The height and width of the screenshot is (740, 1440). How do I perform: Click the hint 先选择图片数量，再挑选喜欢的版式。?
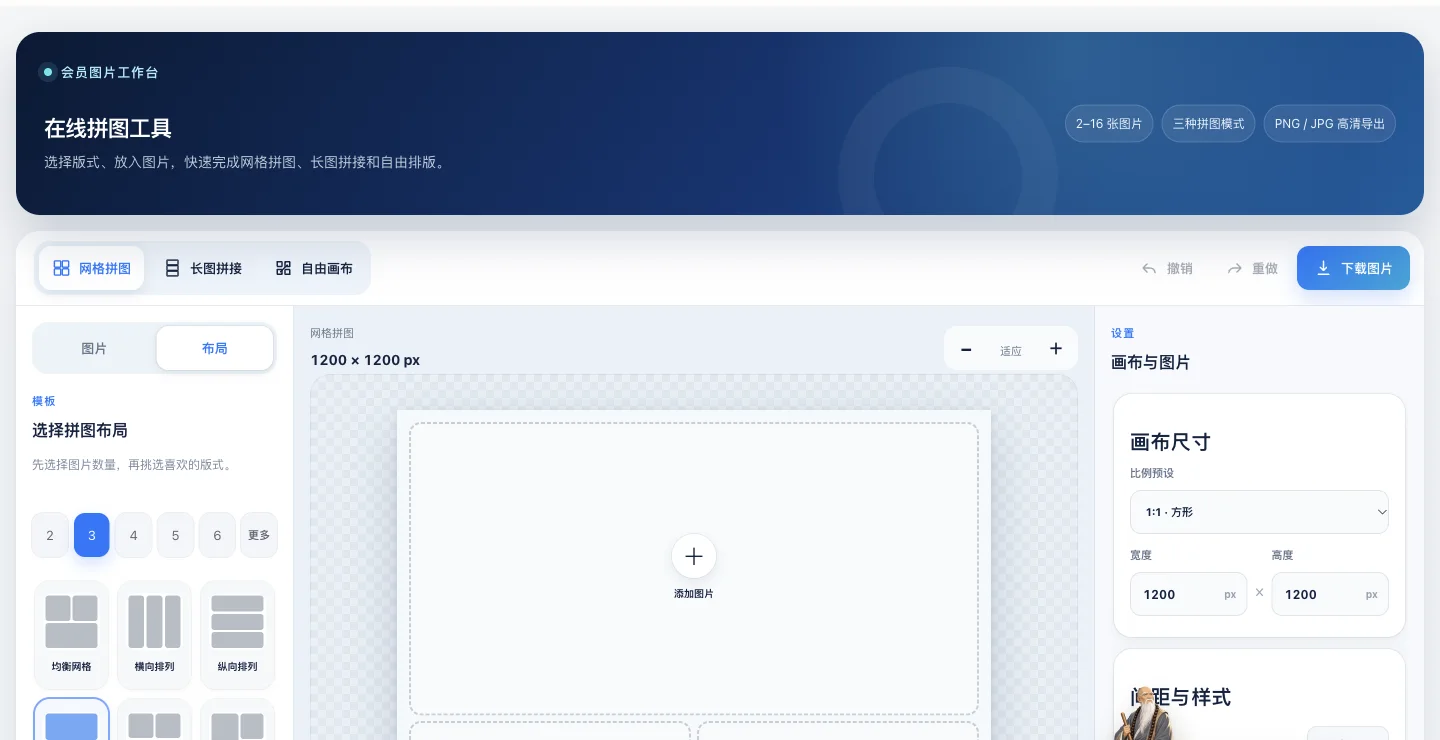point(132,465)
